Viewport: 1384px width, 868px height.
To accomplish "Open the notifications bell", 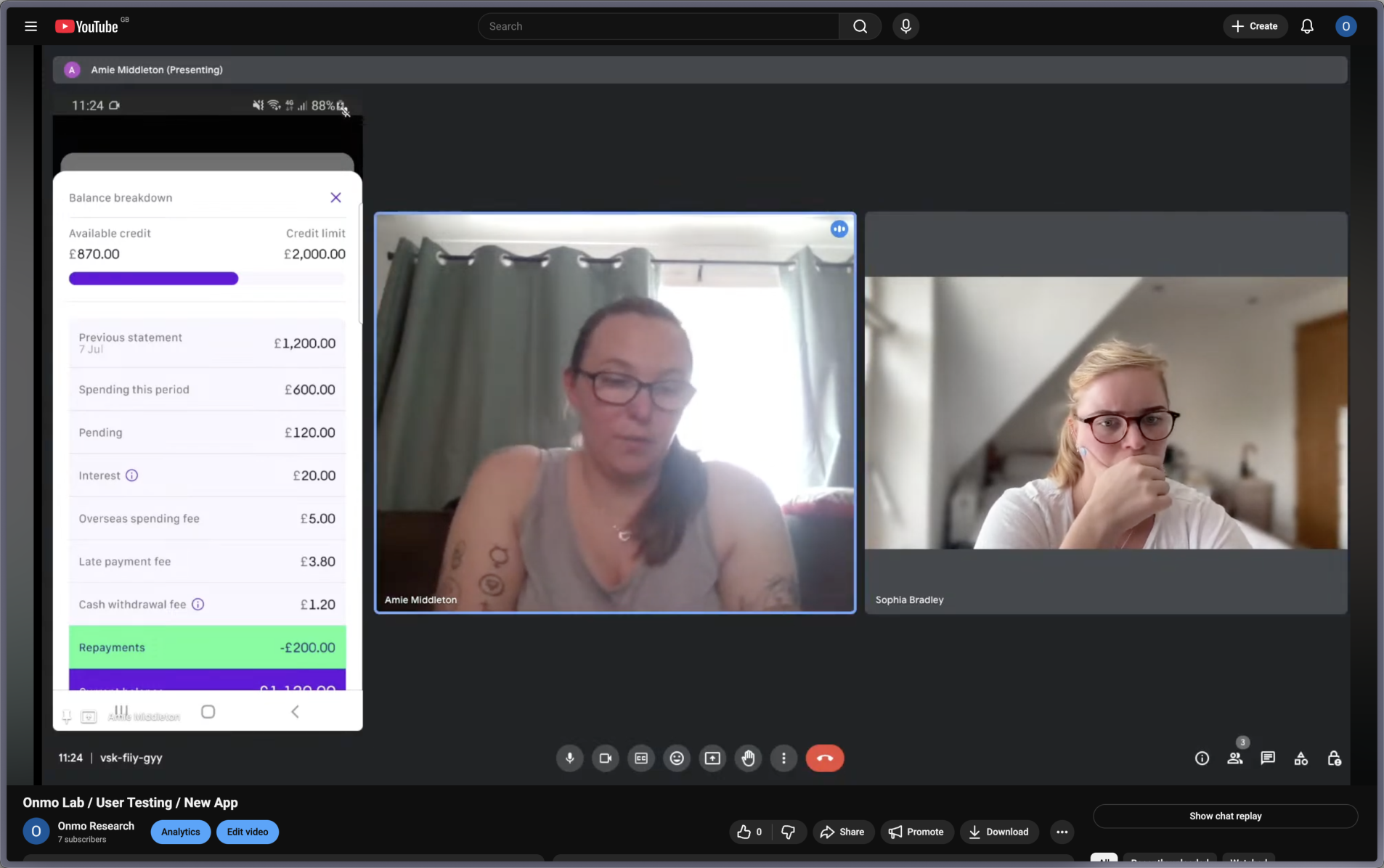I will pos(1307,26).
